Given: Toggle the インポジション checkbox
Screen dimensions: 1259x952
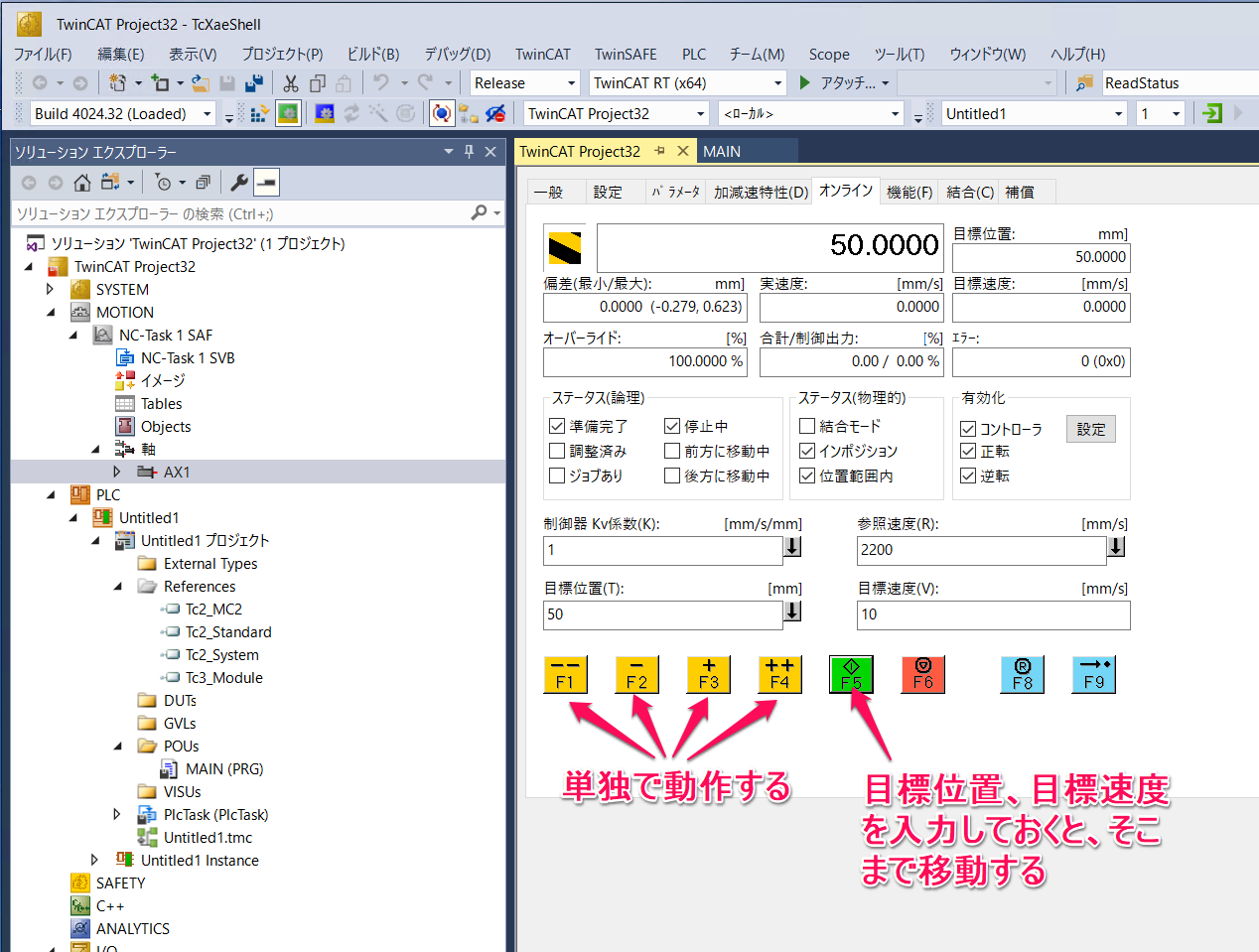Looking at the screenshot, I should pos(807,451).
